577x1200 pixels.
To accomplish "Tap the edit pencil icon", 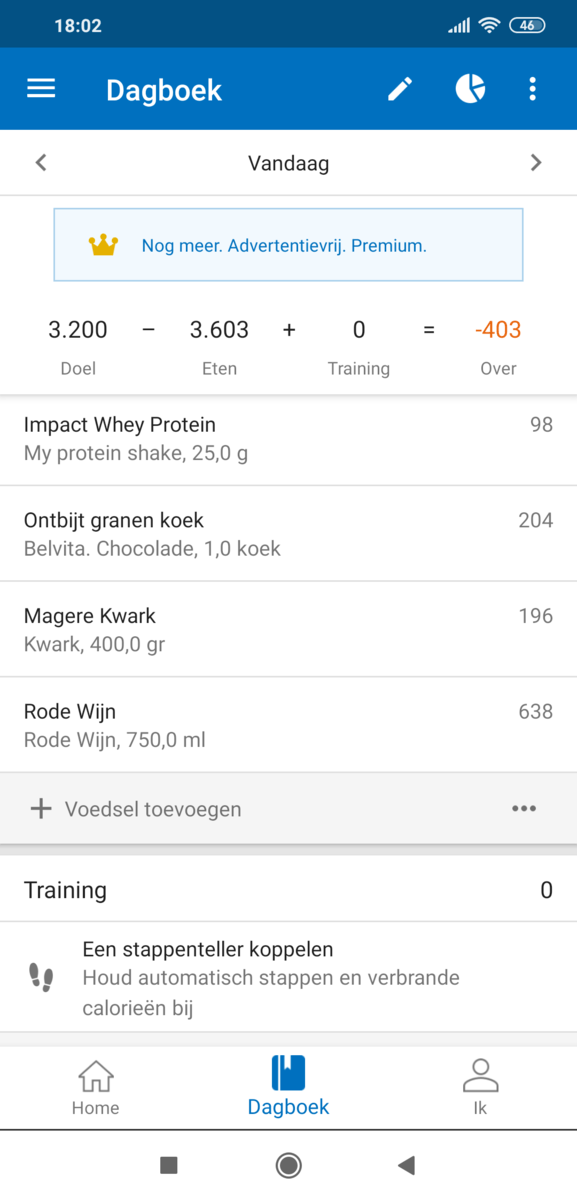I will pyautogui.click(x=399, y=88).
